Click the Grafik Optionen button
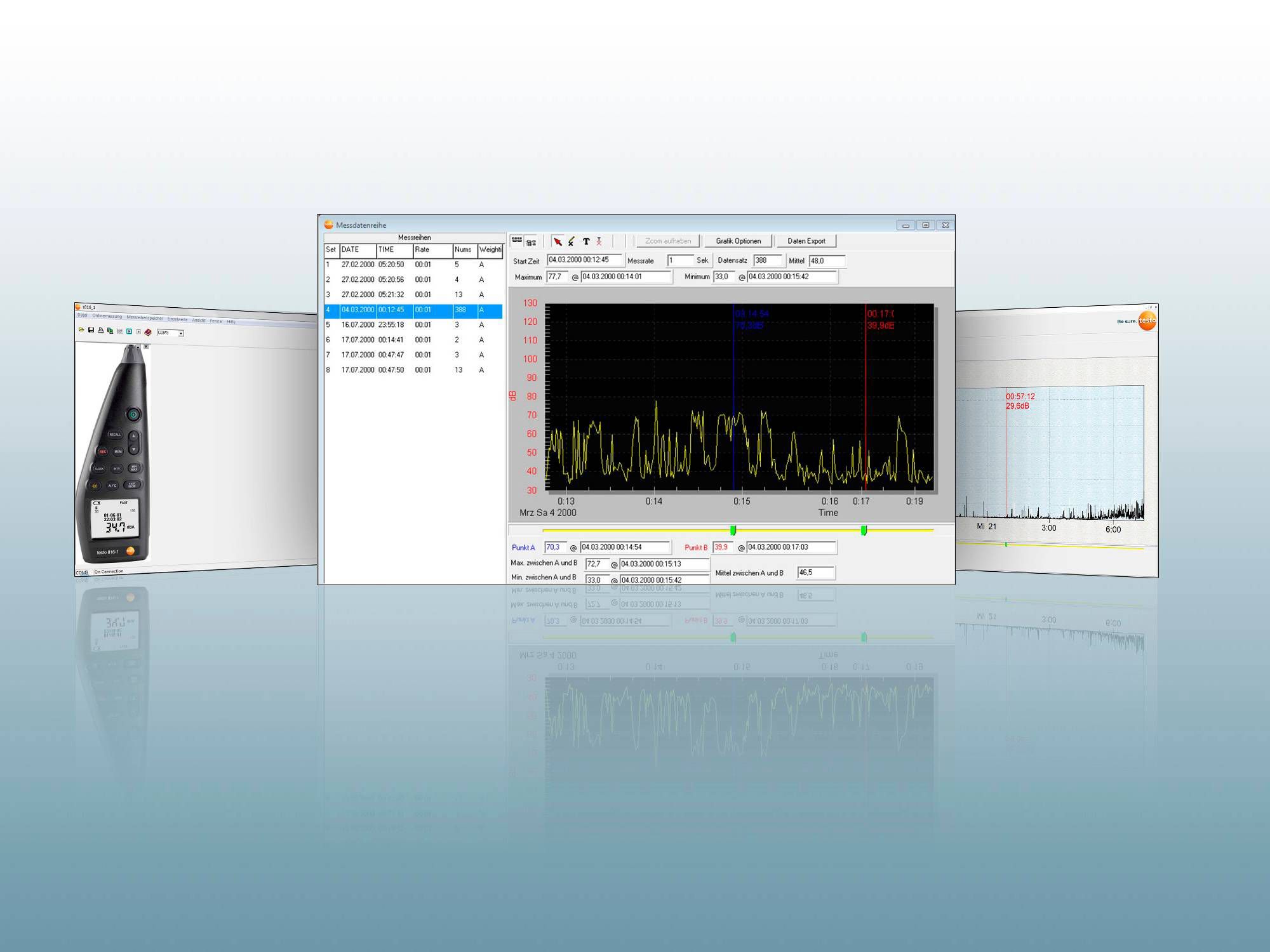Viewport: 1270px width, 952px height. point(739,241)
